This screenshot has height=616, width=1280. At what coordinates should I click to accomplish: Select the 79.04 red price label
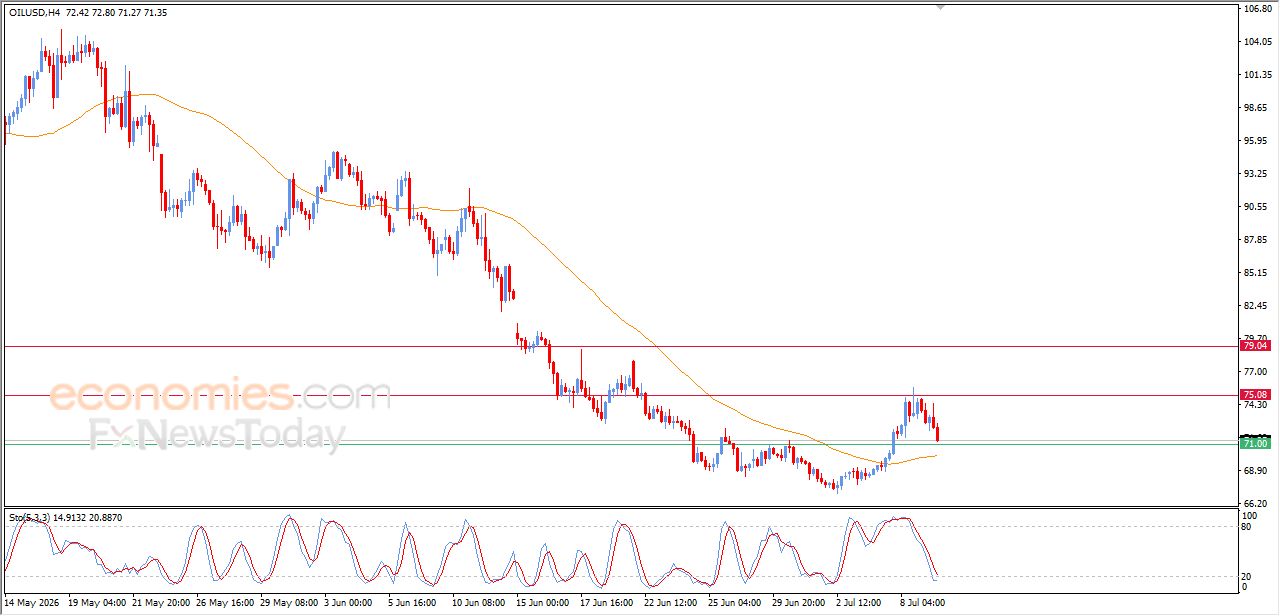click(1254, 345)
